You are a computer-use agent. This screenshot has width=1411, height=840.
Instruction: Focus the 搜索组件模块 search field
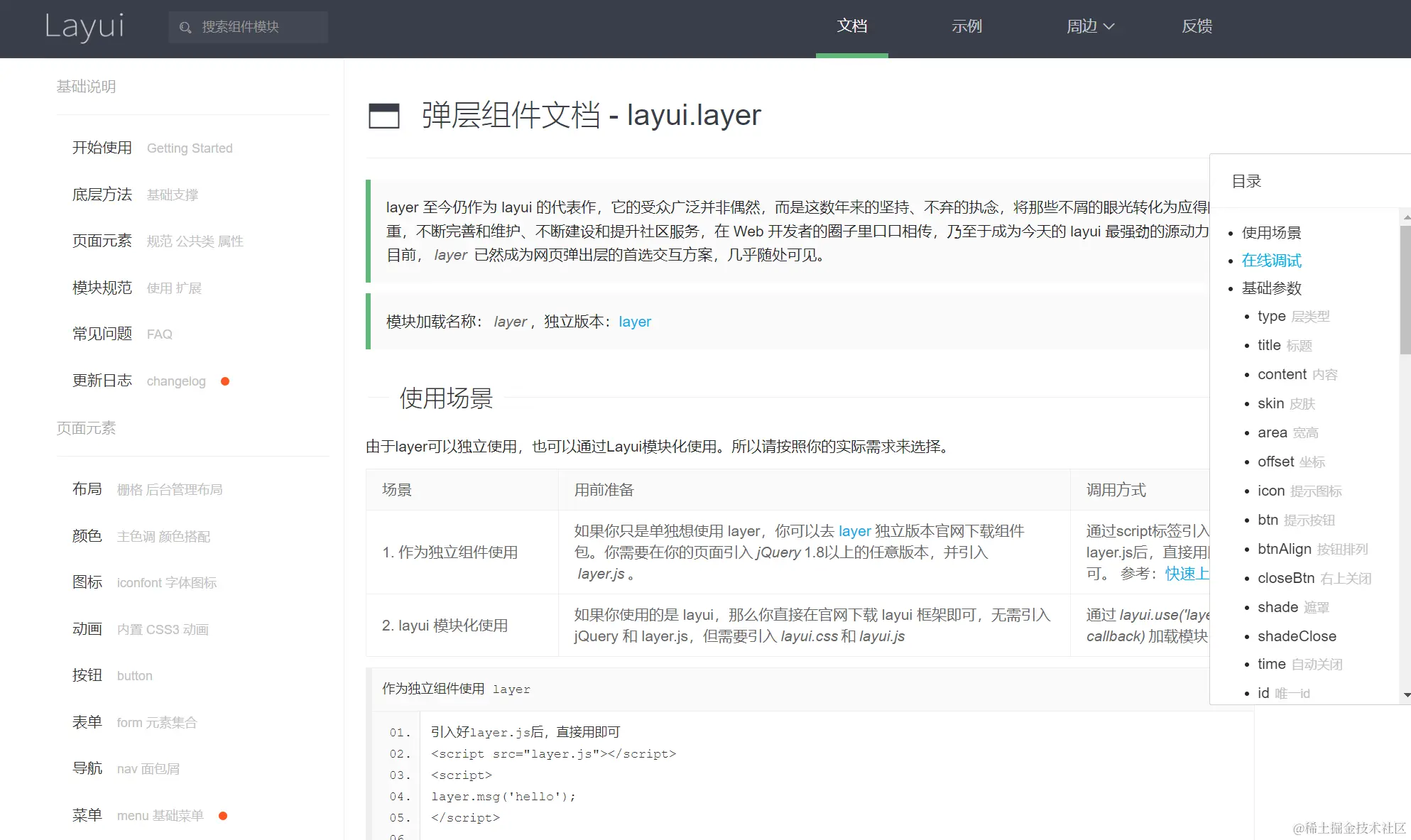click(248, 27)
